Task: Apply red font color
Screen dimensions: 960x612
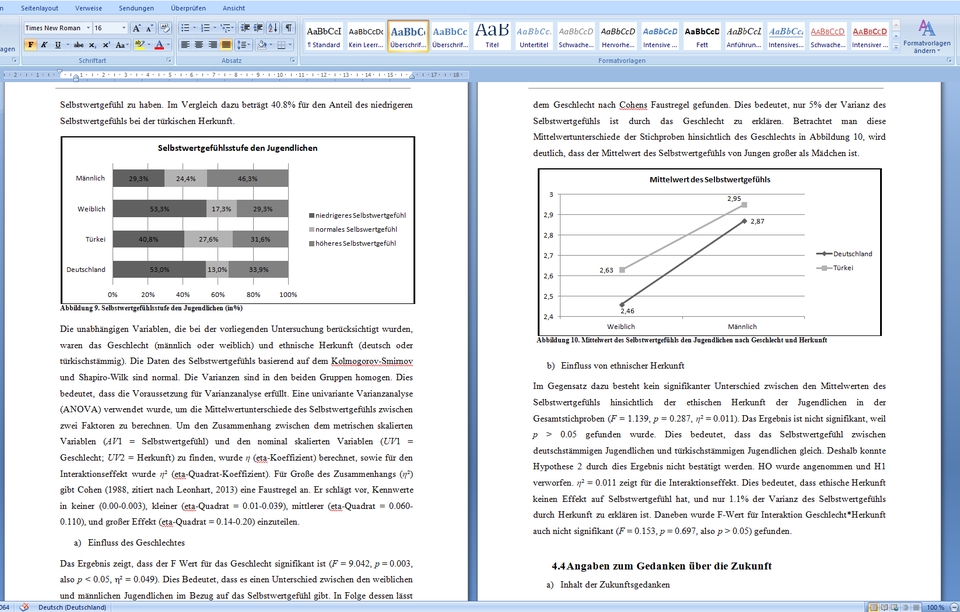Action: click(159, 45)
